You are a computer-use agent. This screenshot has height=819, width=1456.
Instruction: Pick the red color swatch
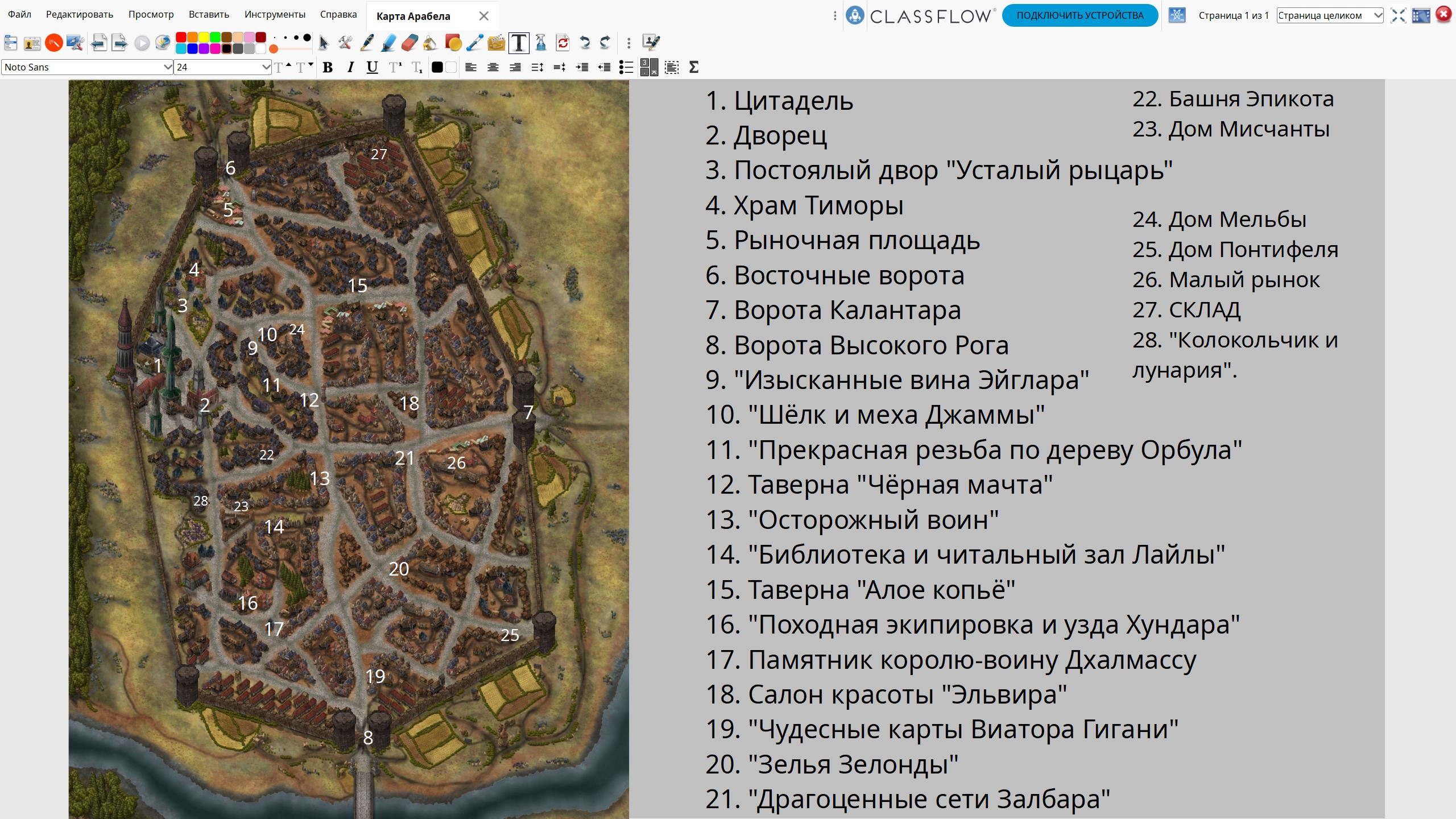point(181,38)
